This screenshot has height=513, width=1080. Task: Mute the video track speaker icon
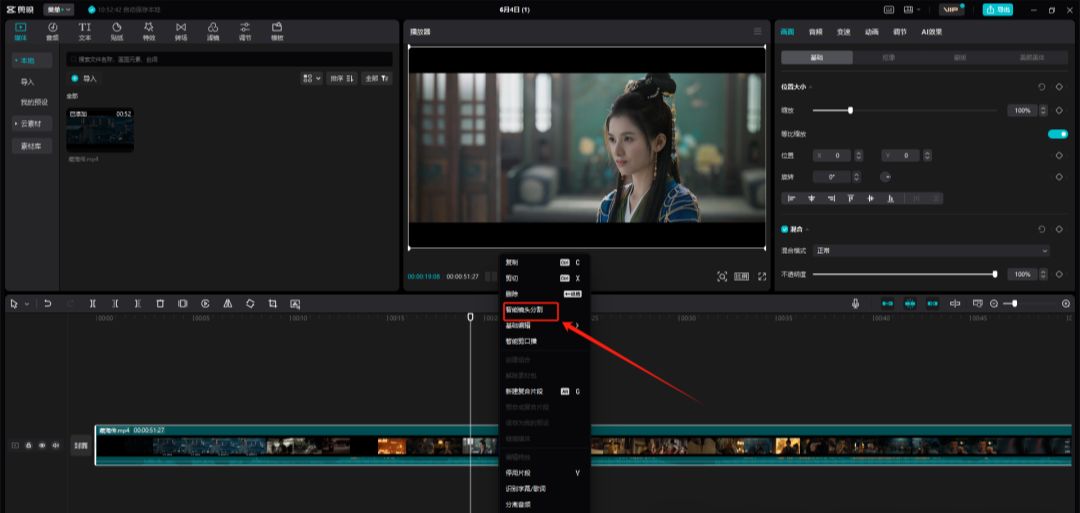coord(56,446)
